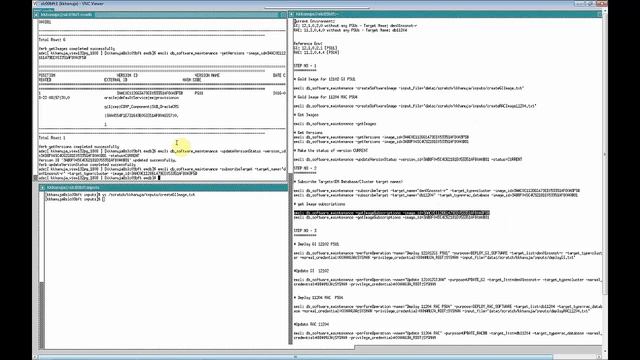Click the 'Deploy GI 12102 PSU1' note line
Image resolution: width=640 pixels, height=360 pixels.
pyautogui.click(x=316, y=244)
